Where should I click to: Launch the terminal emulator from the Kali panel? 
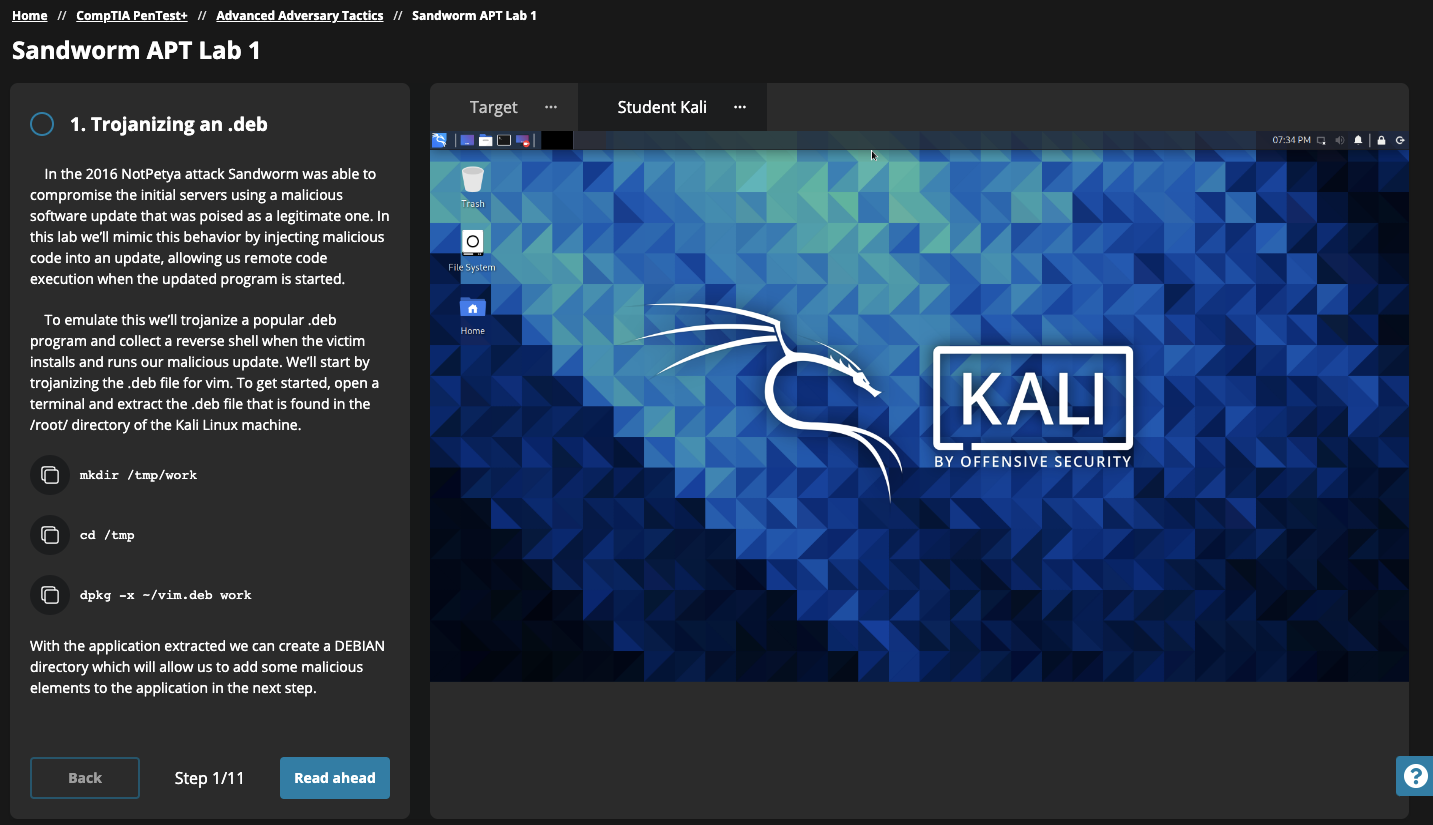click(x=504, y=140)
